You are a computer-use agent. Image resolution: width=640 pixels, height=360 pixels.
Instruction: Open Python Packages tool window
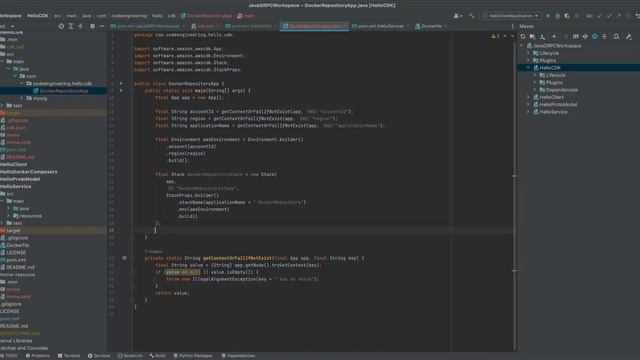coord(193,356)
